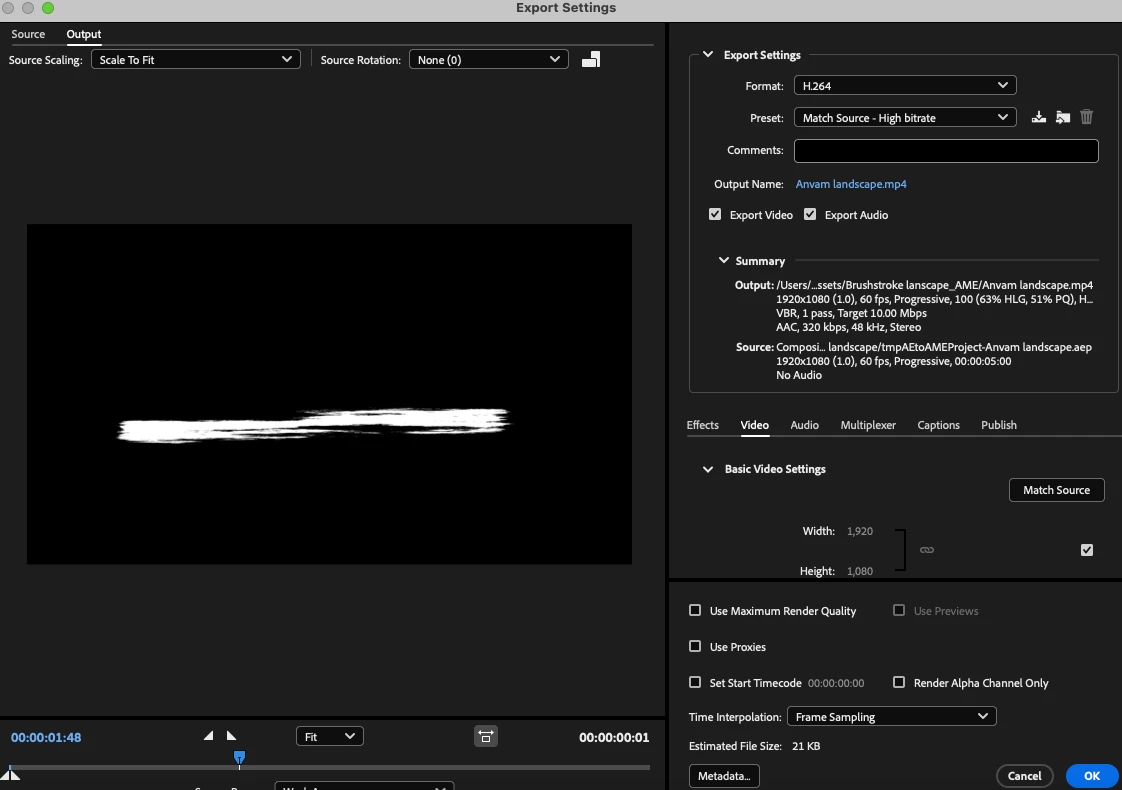Screen dimensions: 1122x790
Task: Open the Format H.264 dropdown
Action: 905,86
